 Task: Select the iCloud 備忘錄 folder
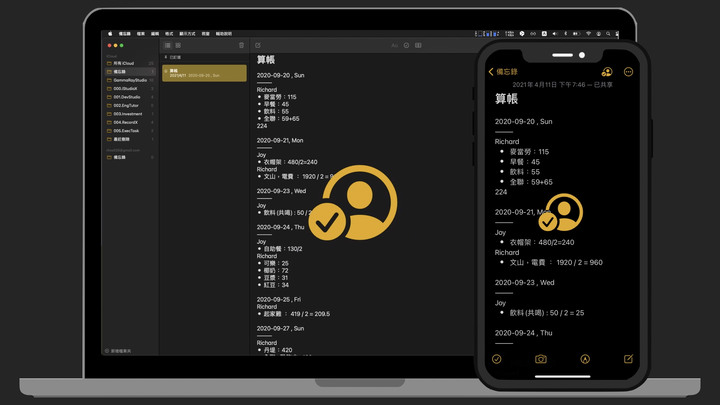[x=130, y=72]
